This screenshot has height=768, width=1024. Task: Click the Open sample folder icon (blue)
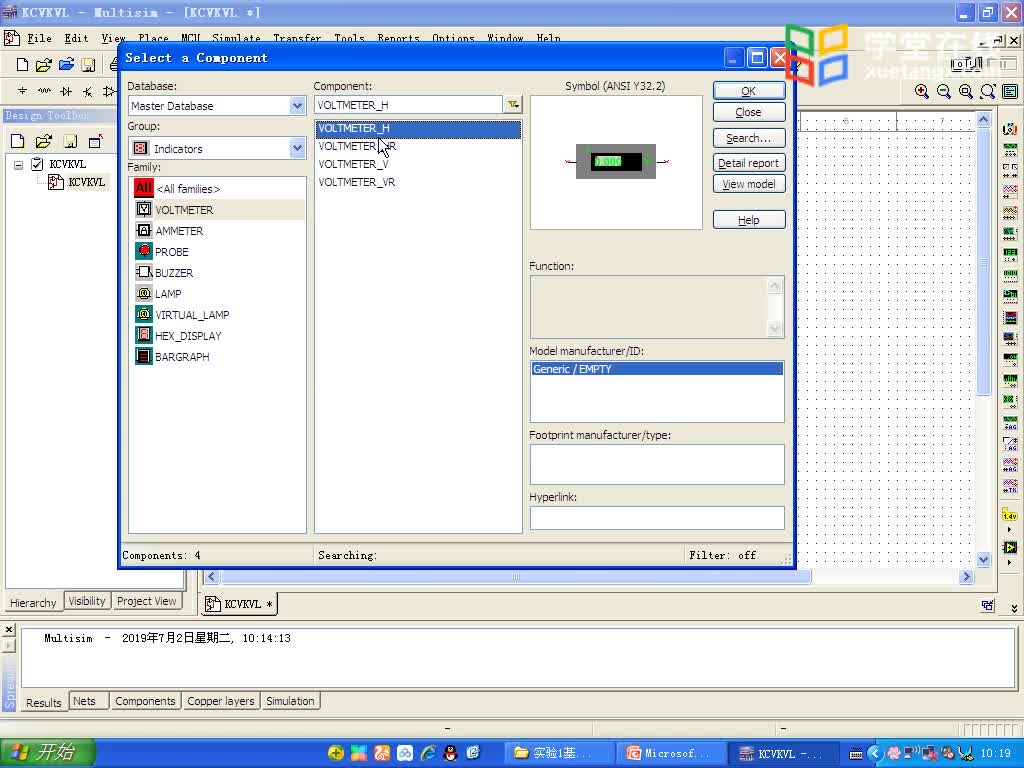[x=66, y=64]
